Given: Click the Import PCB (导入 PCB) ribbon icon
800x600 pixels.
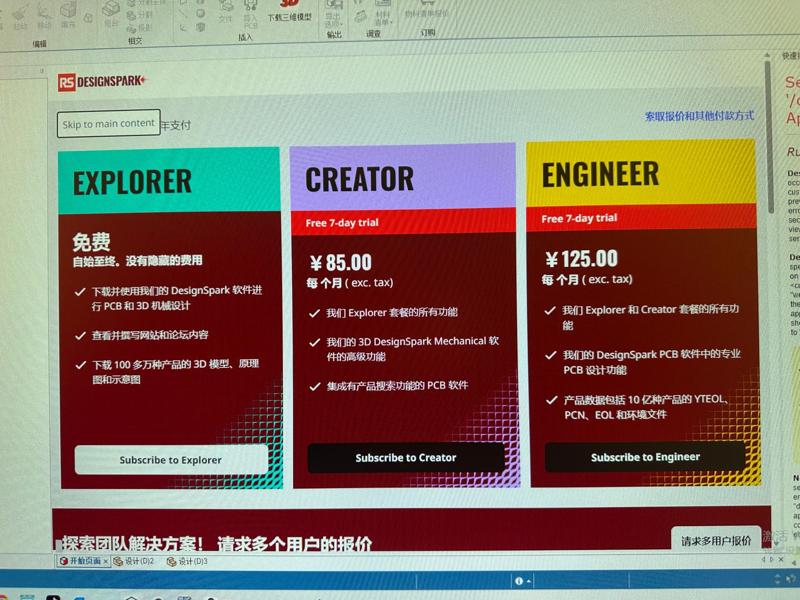Looking at the screenshot, I should coord(251,13).
